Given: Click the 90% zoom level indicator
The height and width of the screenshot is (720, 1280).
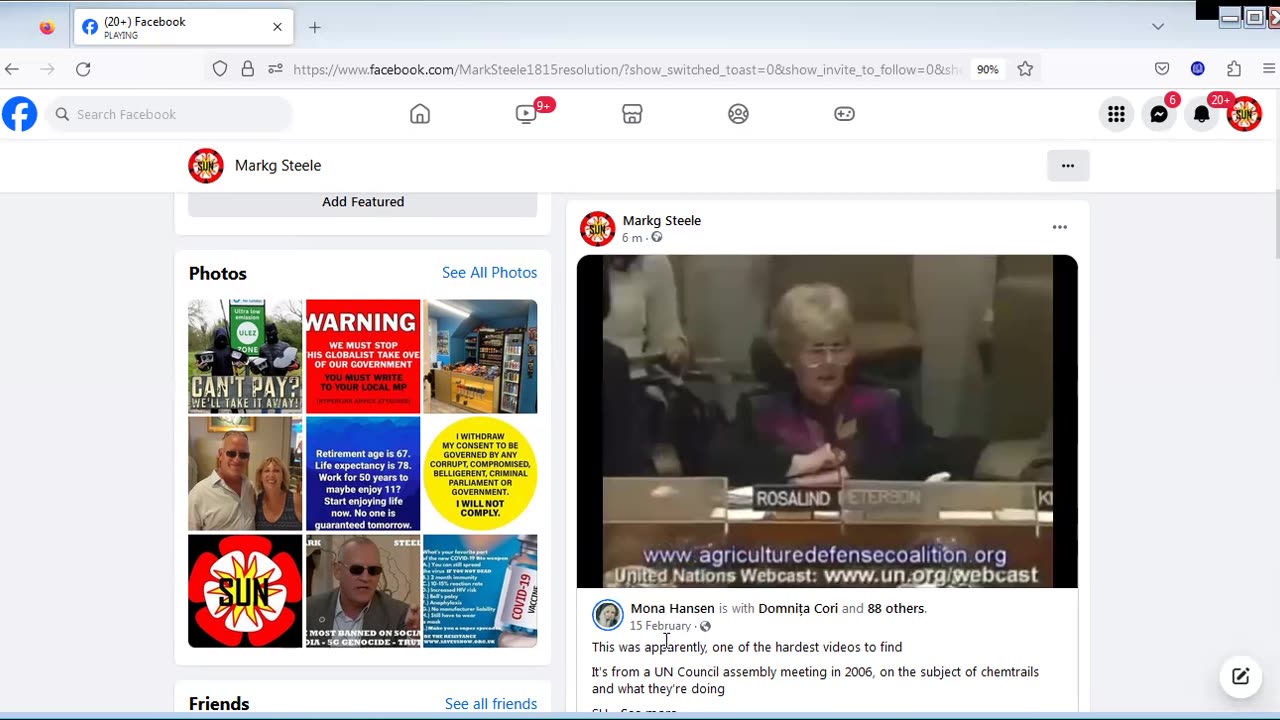Looking at the screenshot, I should [988, 70].
